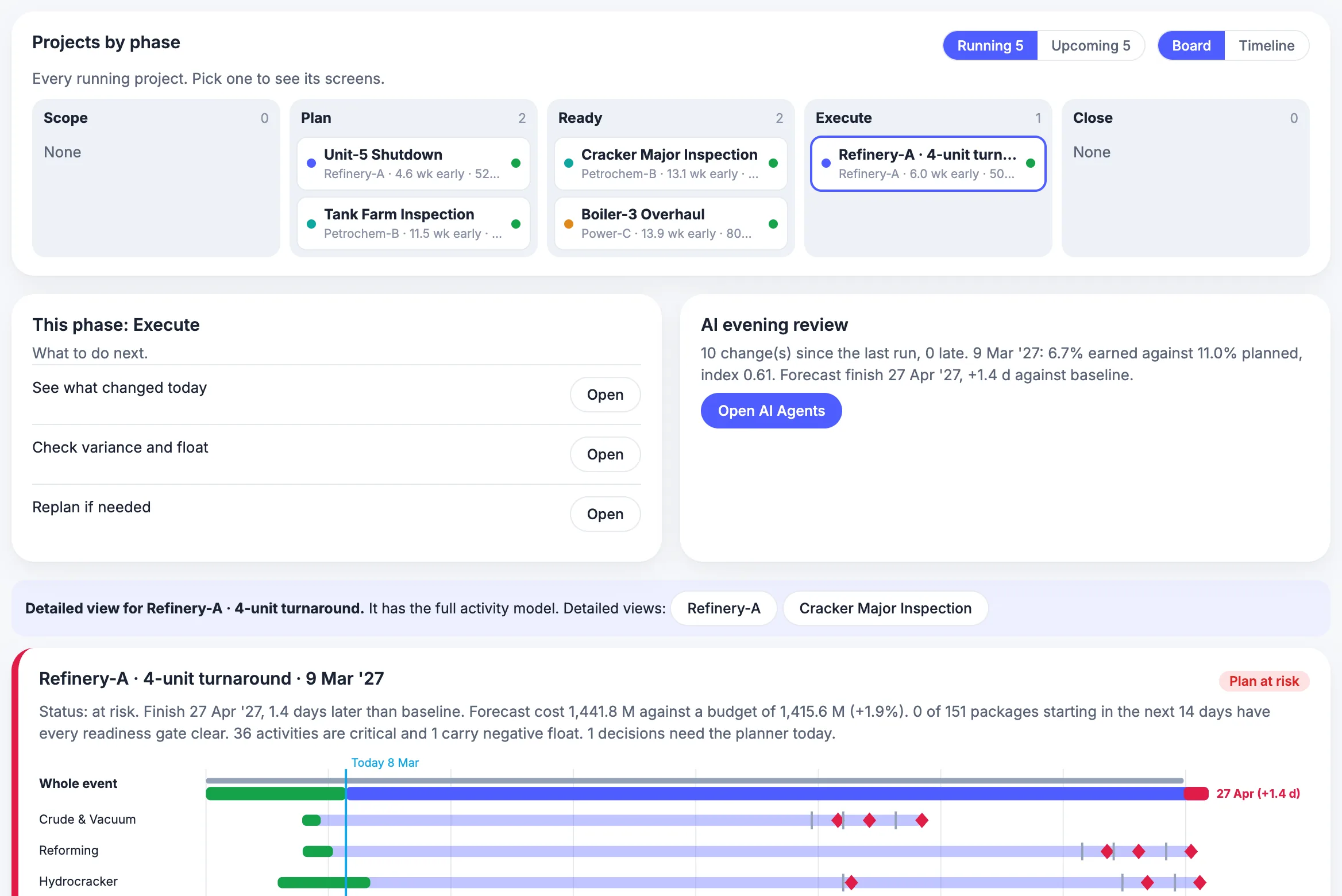Click the green status dot on Unit-5 Shutdown

(516, 163)
